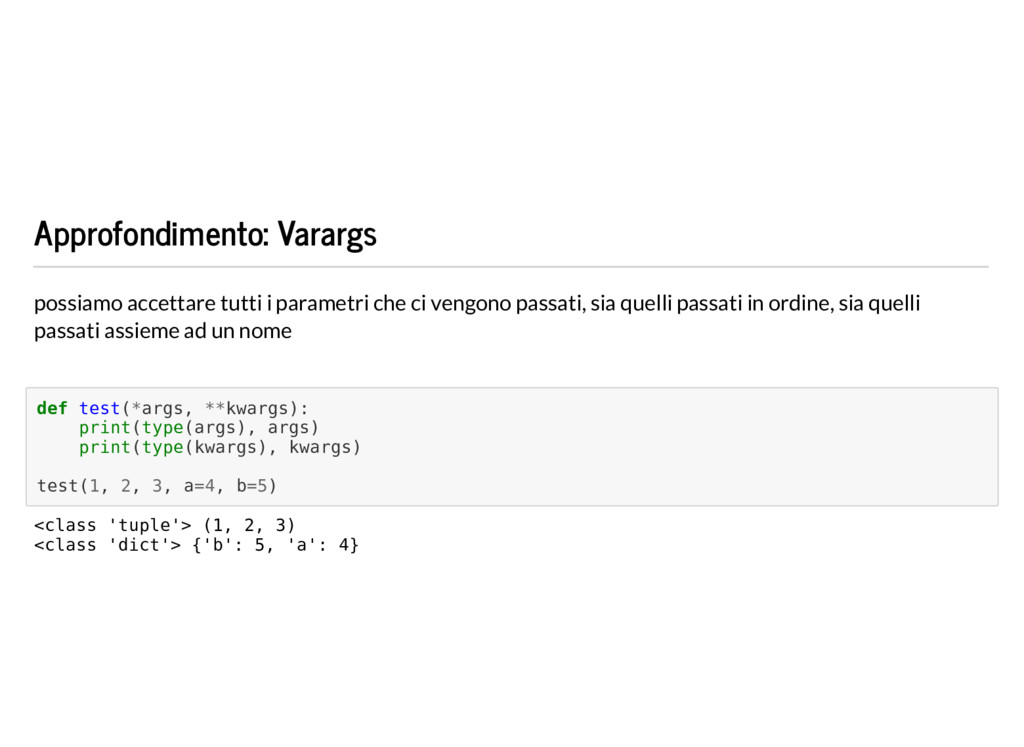This screenshot has width=1024, height=747.
Task: Click the 'print(type(kwargs), kwargs)' code line
Action: click(x=220, y=448)
